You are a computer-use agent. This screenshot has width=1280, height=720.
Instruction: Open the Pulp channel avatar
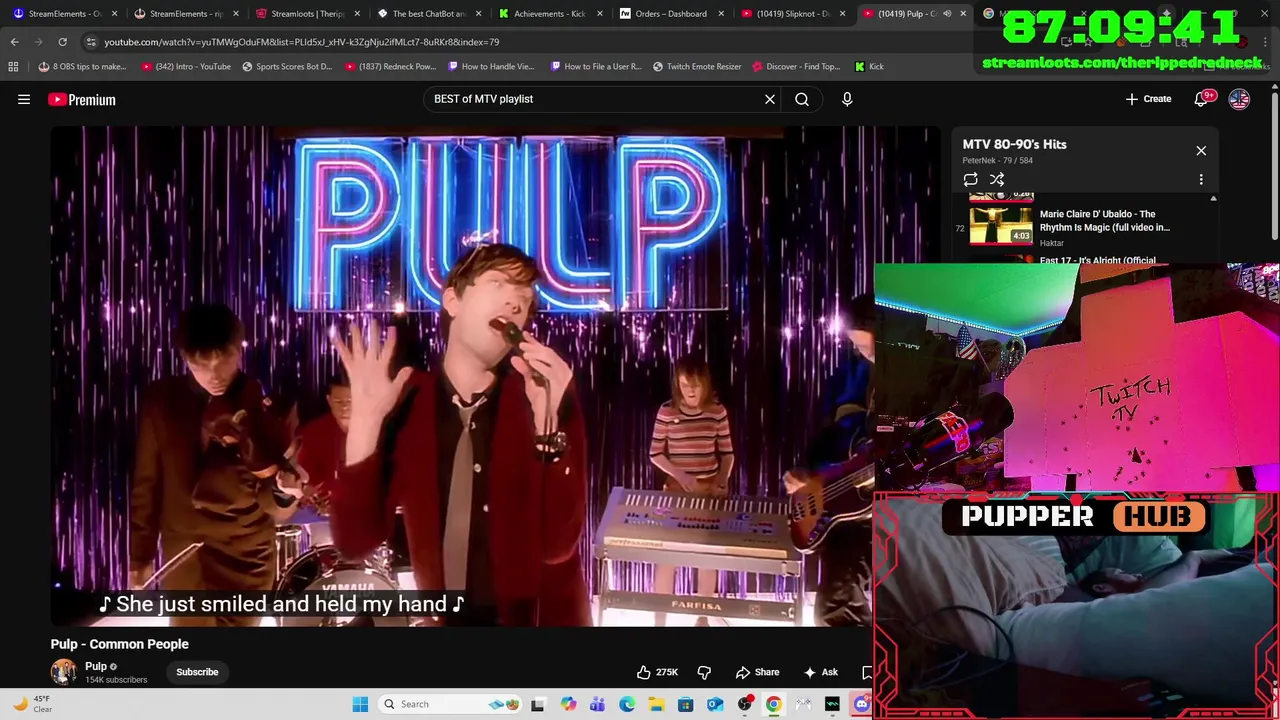pos(64,672)
